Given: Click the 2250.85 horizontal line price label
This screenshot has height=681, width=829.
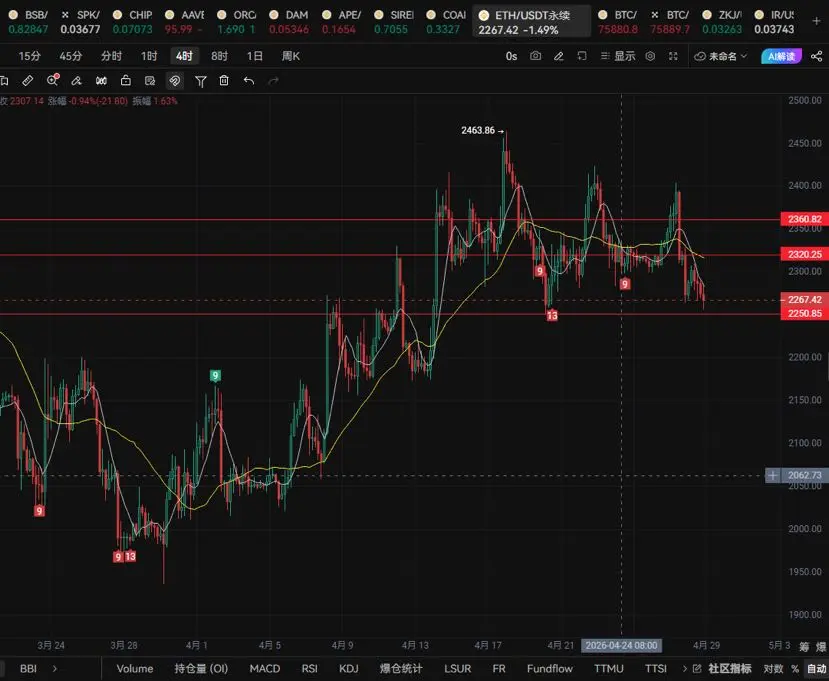Looking at the screenshot, I should 805,314.
